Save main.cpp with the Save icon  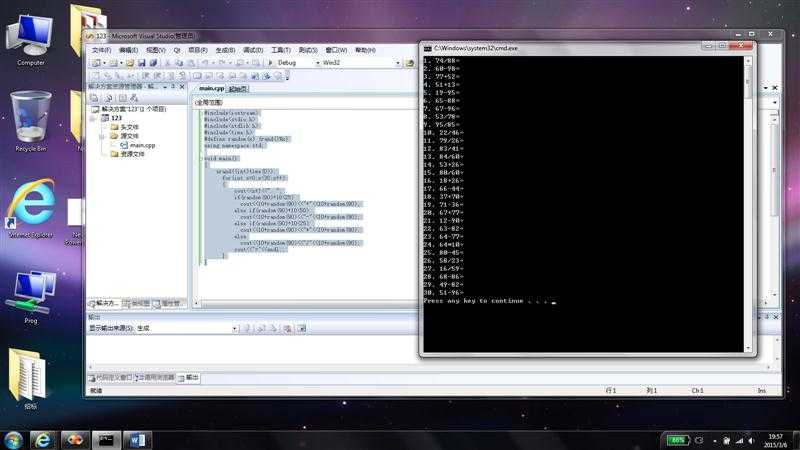(141, 63)
